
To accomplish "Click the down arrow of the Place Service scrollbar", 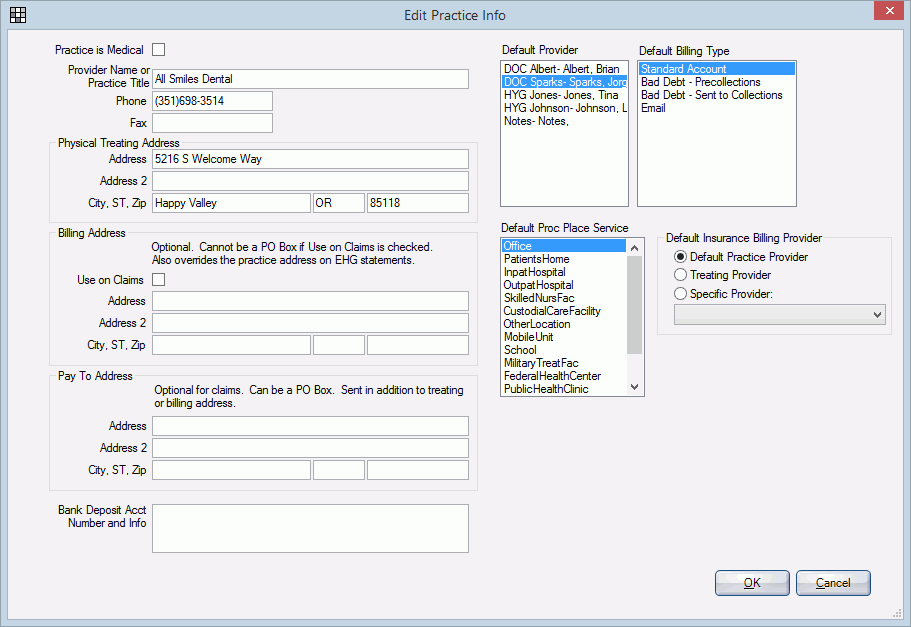I will tap(636, 388).
